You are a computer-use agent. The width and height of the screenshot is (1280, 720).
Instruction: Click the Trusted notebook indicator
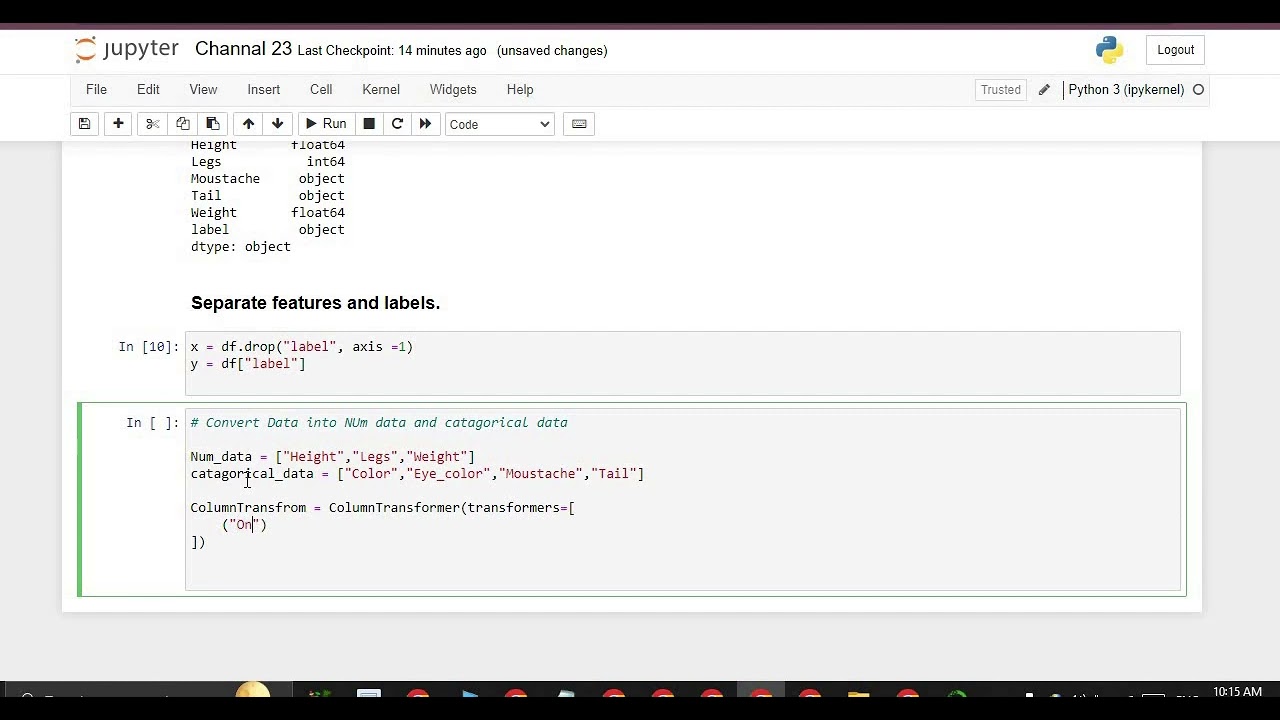[1001, 90]
